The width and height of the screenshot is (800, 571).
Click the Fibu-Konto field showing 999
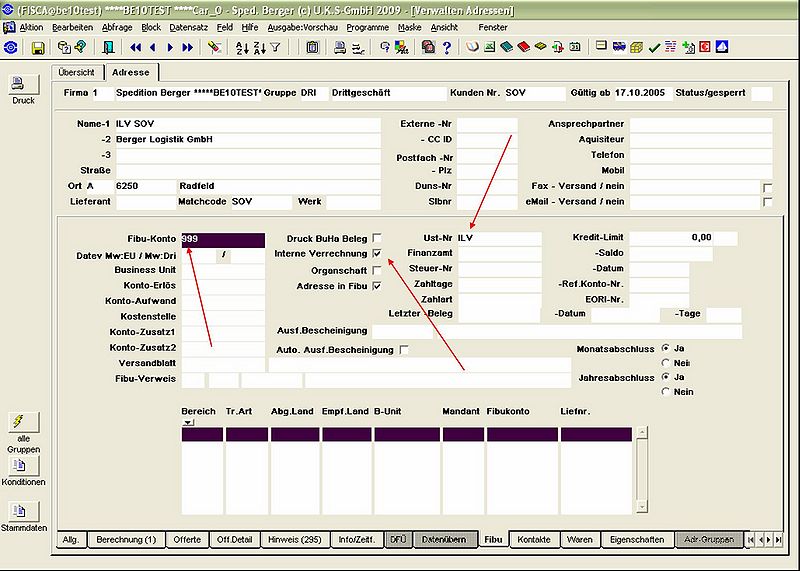[x=223, y=239]
